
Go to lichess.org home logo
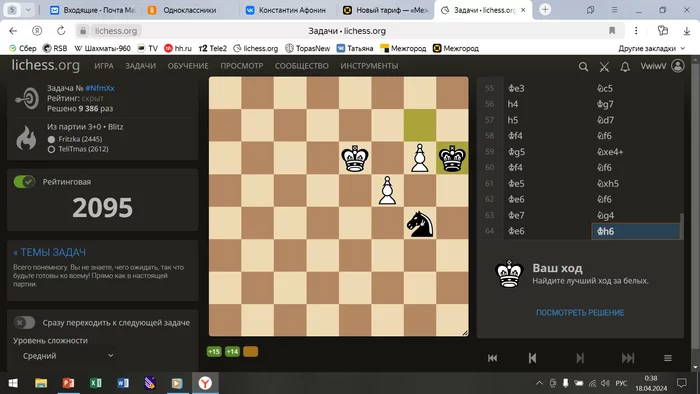point(46,65)
